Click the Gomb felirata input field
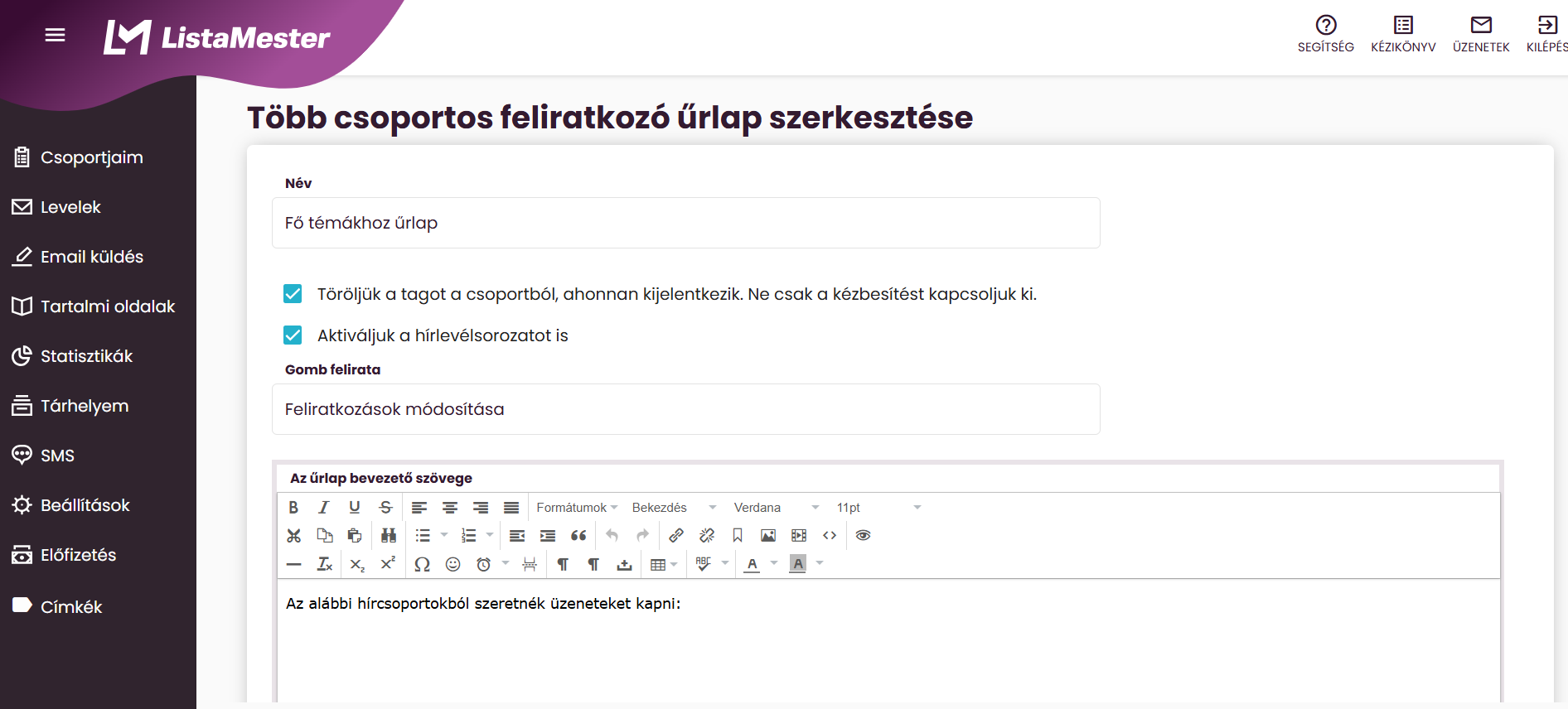 click(685, 409)
